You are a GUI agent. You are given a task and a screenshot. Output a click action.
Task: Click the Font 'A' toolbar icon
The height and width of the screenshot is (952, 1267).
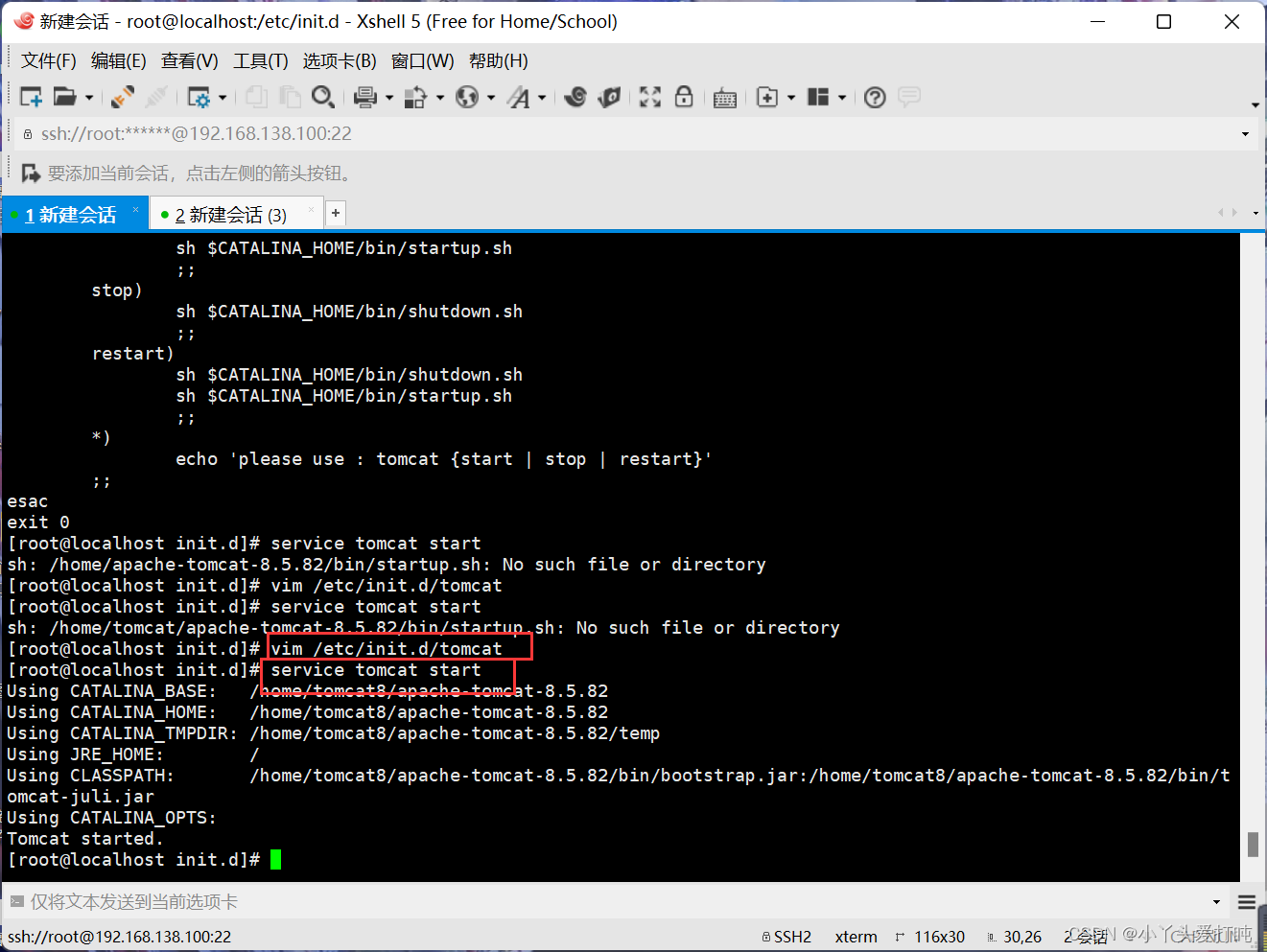click(x=519, y=97)
